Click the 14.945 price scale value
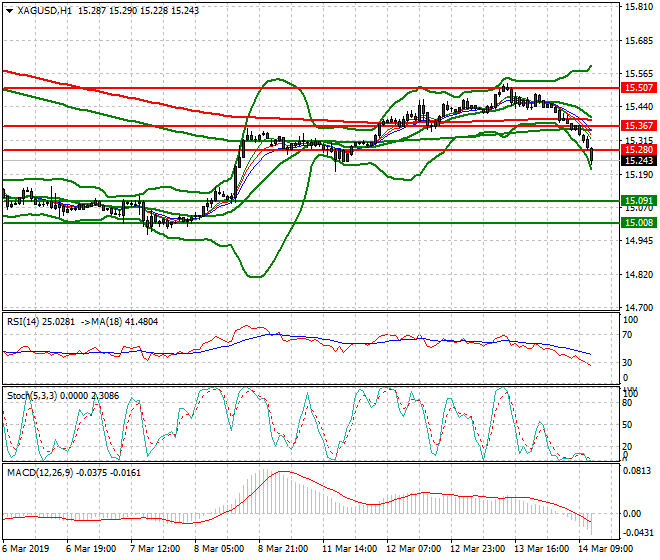The image size is (660, 560). pos(639,241)
